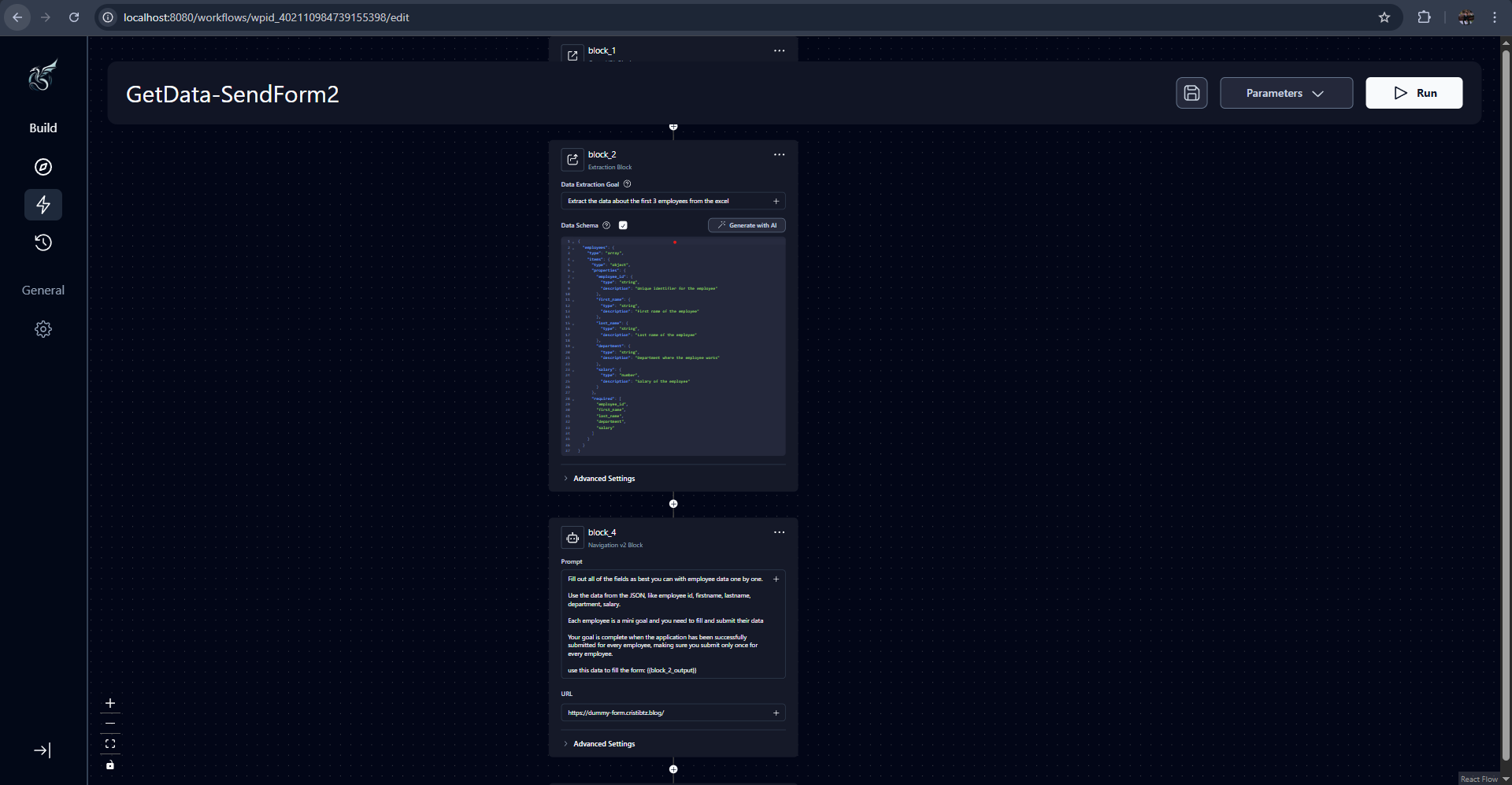
Task: Click plus icon in block_4 URL field
Action: coord(776,713)
